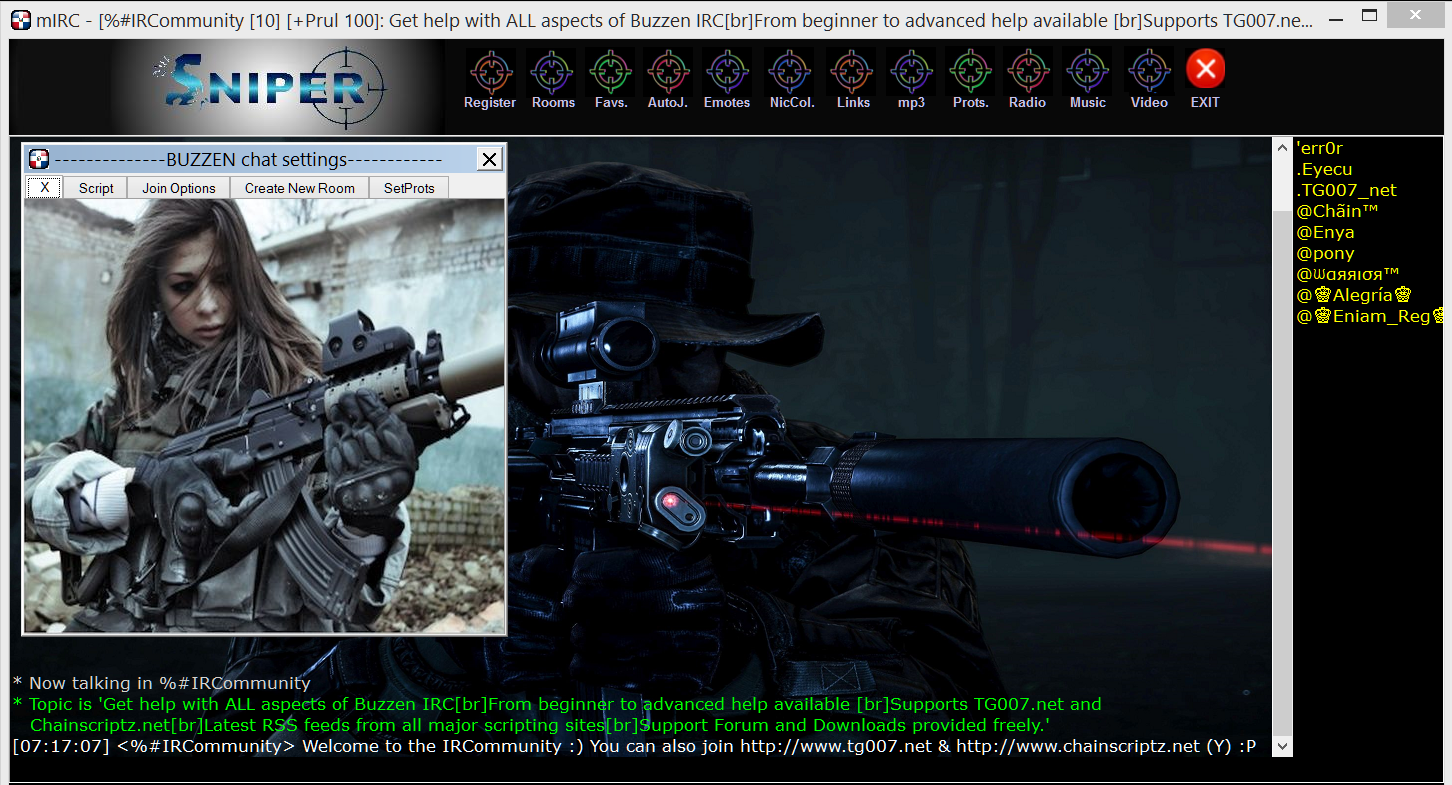Click the Register crosshair icon
The width and height of the screenshot is (1452, 785).
point(490,73)
